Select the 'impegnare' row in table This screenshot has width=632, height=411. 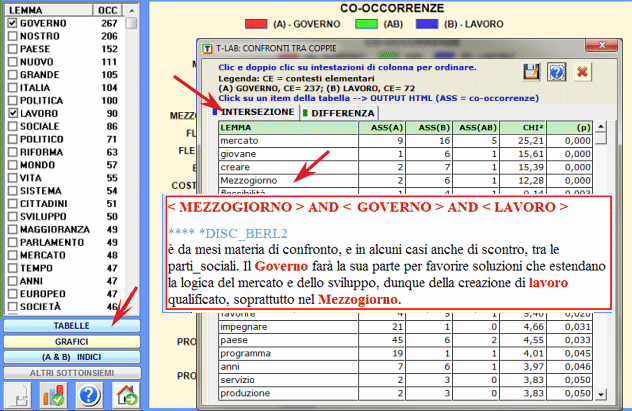click(x=405, y=327)
